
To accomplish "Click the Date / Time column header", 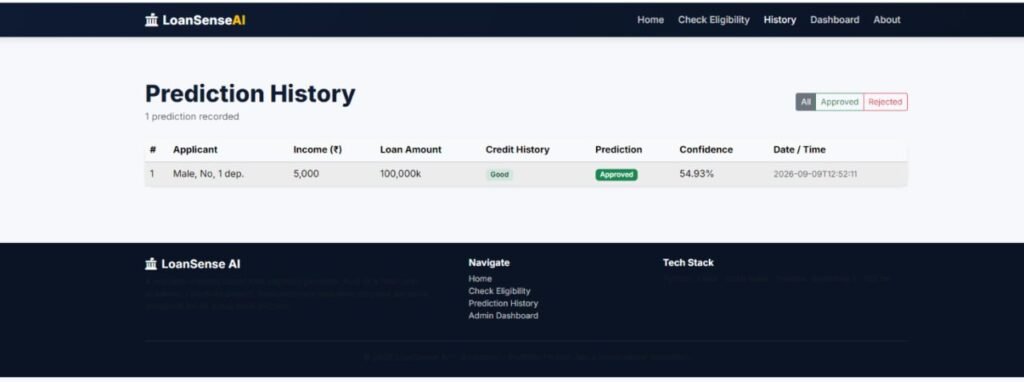I will pyautogui.click(x=799, y=150).
